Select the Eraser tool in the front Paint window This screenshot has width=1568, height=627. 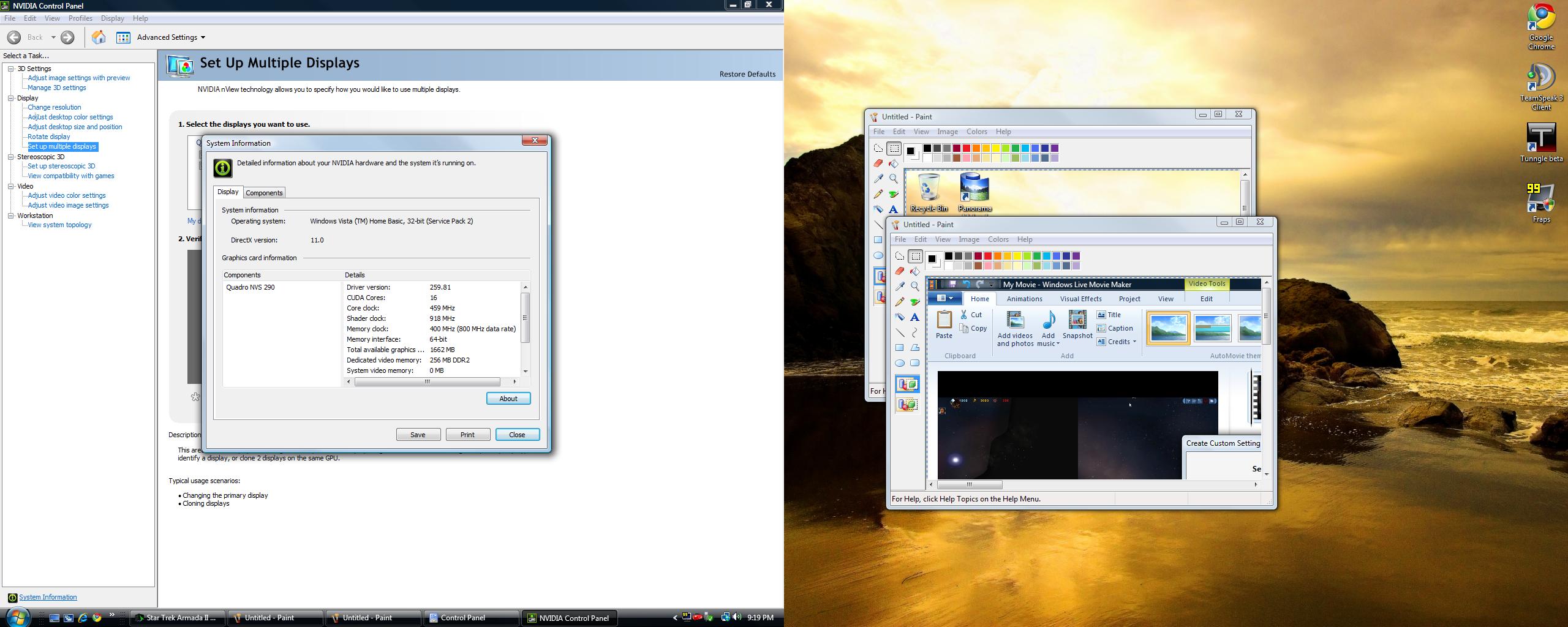pyautogui.click(x=900, y=271)
